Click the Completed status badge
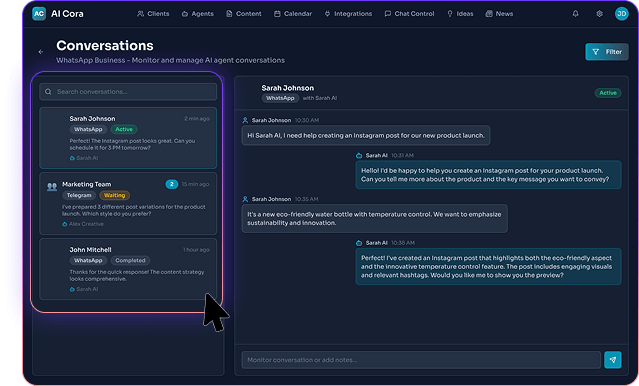639x386 pixels. coord(130,260)
